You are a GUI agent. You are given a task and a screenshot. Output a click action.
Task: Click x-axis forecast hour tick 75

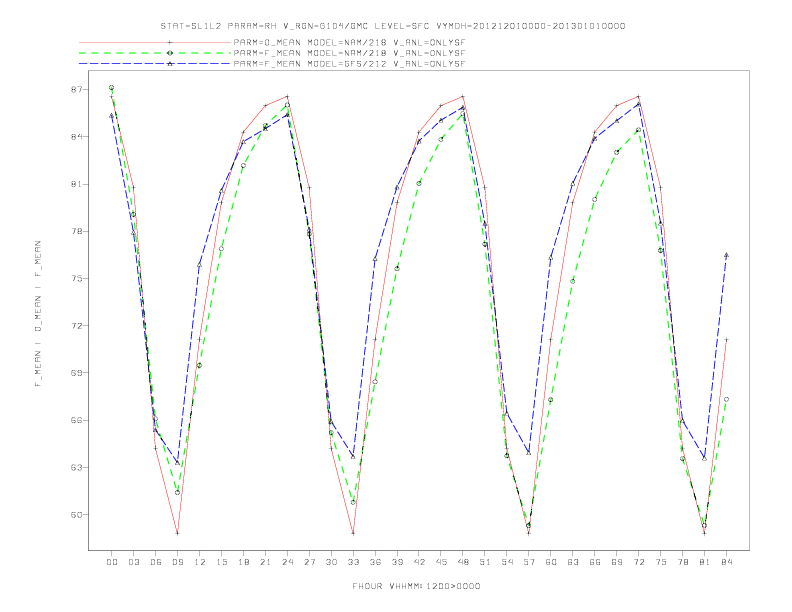coord(661,562)
